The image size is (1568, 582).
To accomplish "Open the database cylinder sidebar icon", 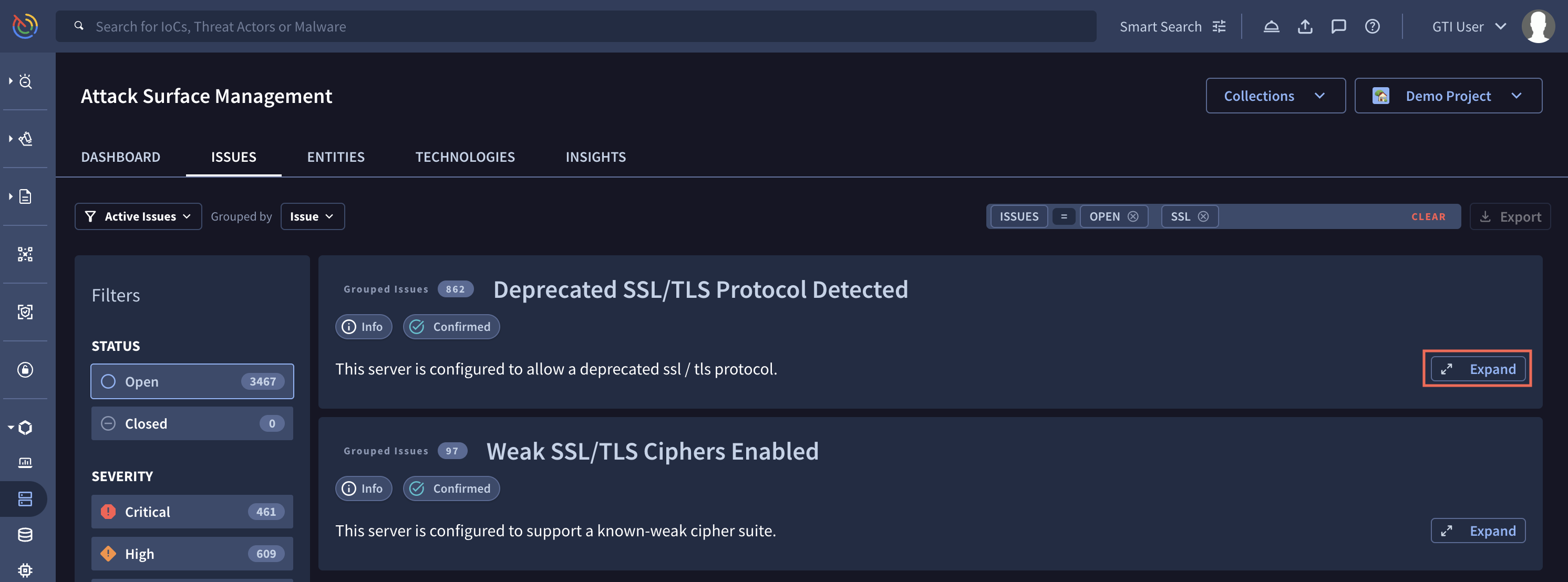I will click(25, 535).
